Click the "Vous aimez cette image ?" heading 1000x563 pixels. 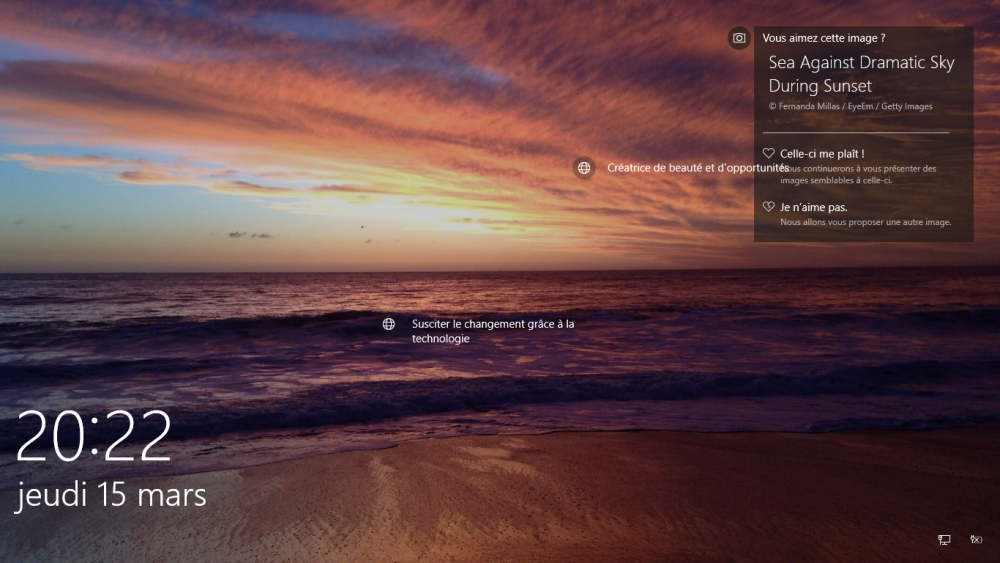point(823,38)
